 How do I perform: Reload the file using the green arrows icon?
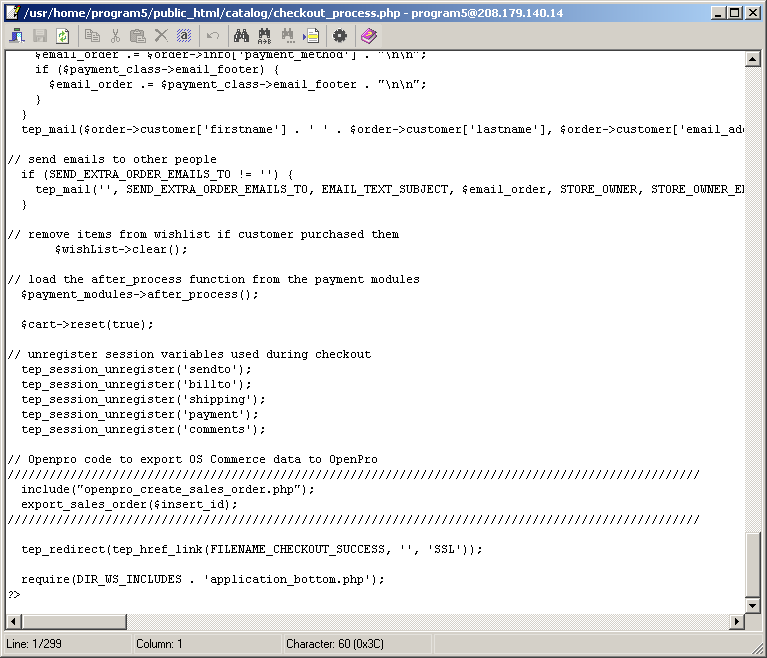point(63,36)
